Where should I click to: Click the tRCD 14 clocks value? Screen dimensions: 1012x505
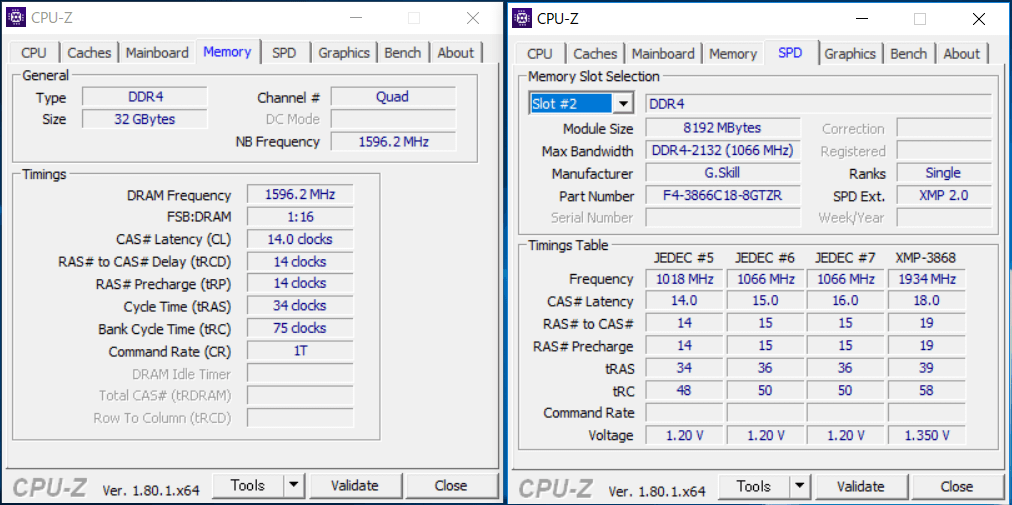(x=300, y=262)
